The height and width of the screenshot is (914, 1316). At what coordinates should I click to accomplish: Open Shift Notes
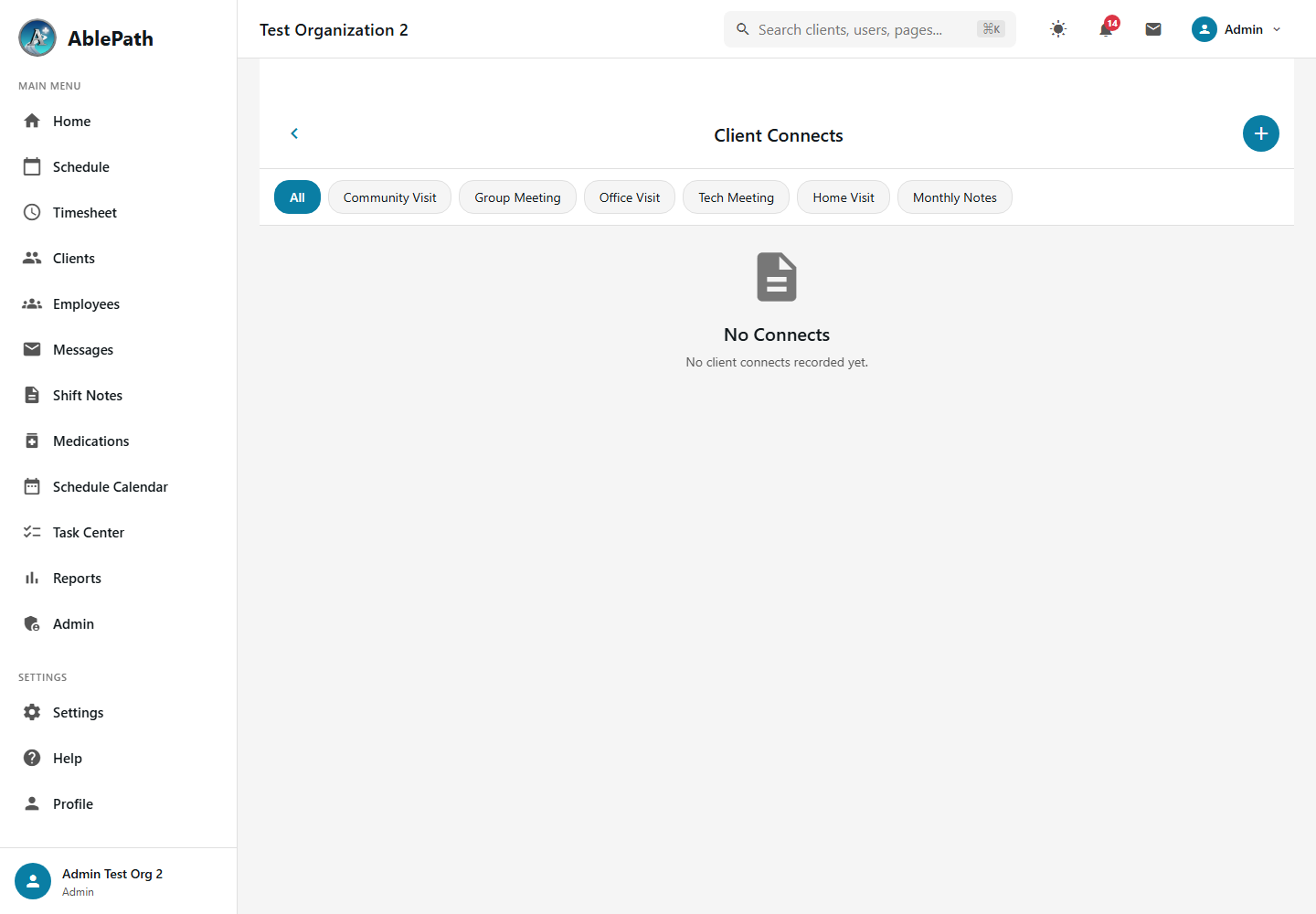[x=118, y=395]
